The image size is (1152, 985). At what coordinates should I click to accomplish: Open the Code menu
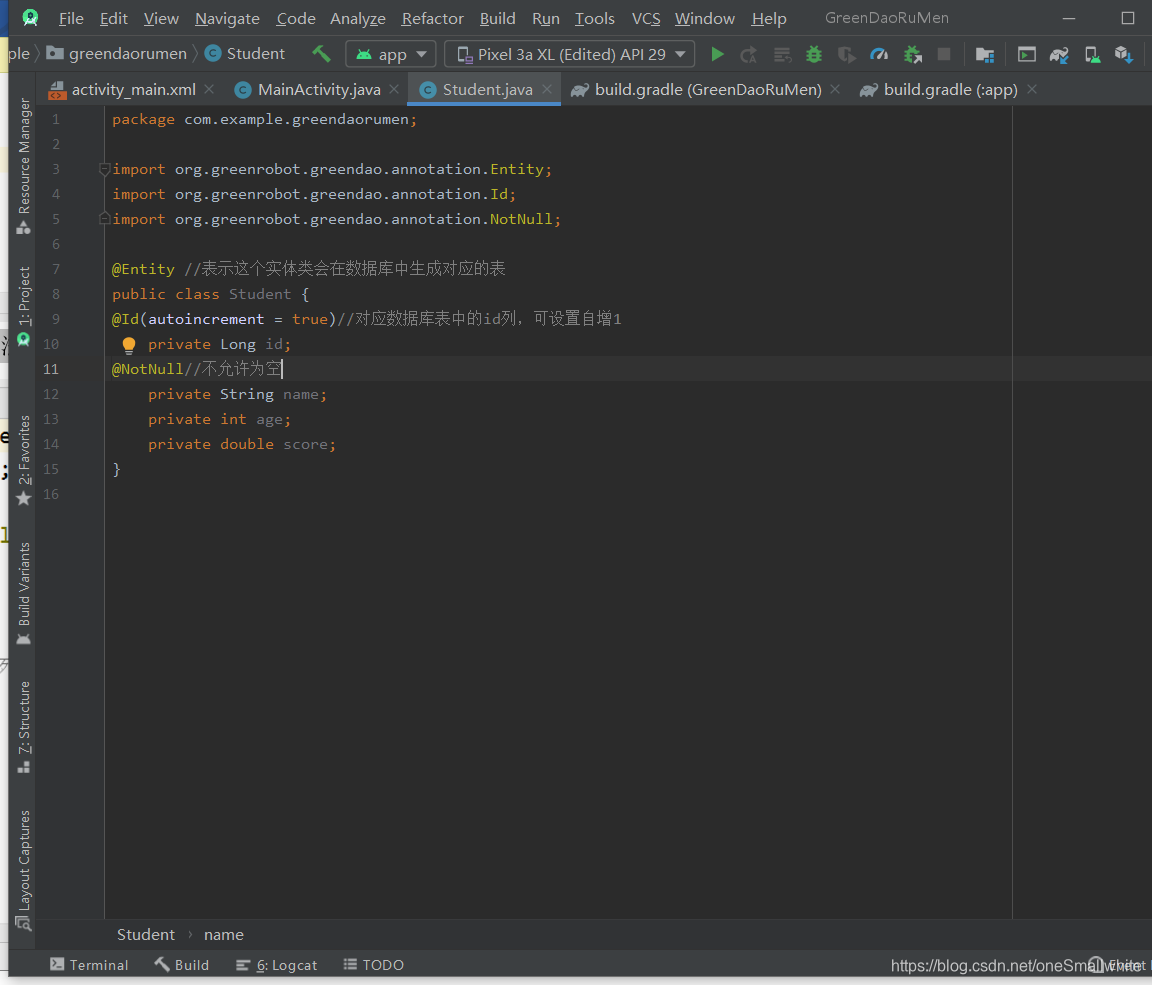tap(295, 18)
